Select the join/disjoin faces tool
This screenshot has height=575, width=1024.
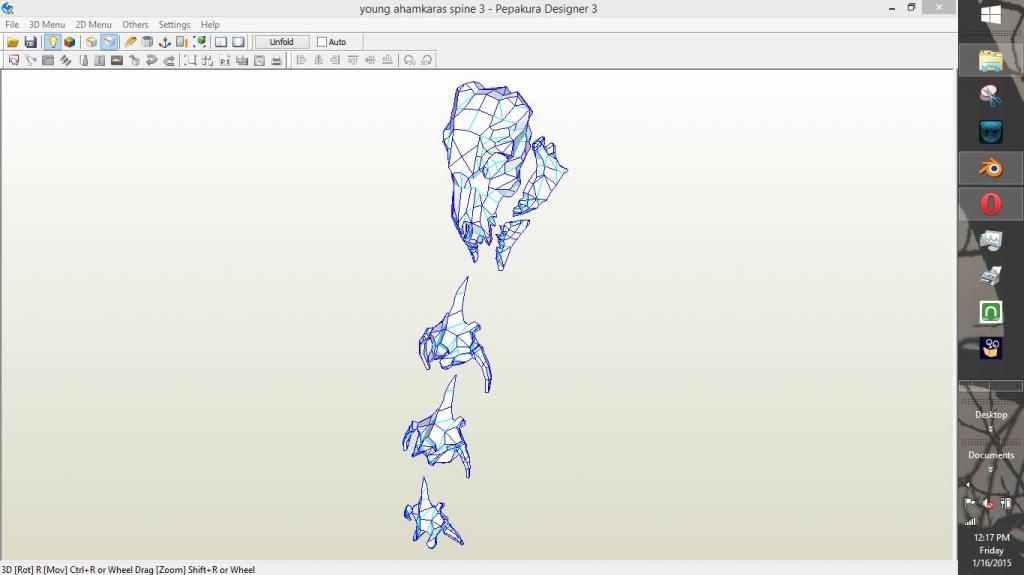click(65, 60)
